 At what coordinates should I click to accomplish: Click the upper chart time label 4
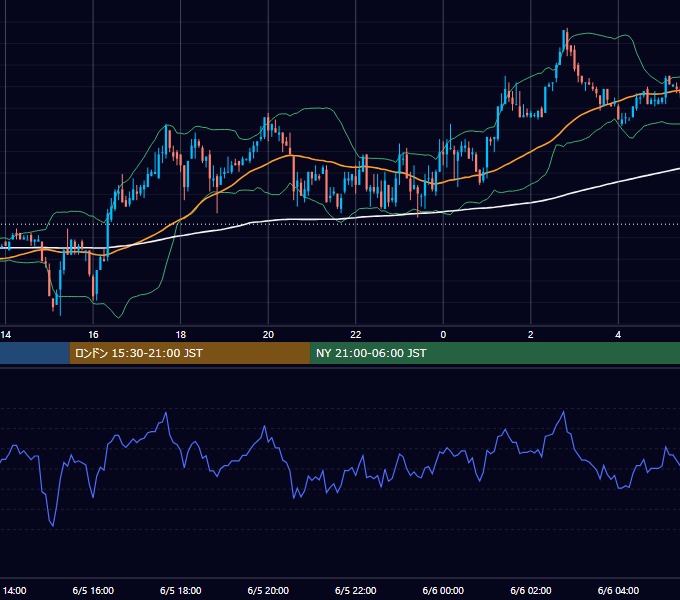[618, 335]
